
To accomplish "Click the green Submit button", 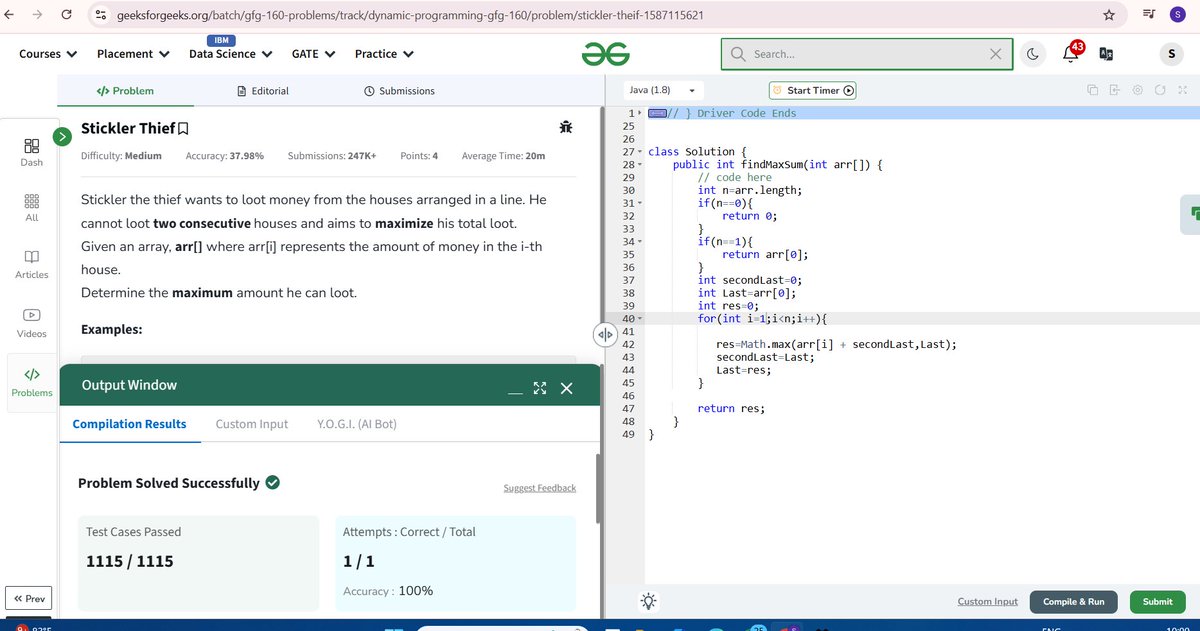I will (1157, 602).
